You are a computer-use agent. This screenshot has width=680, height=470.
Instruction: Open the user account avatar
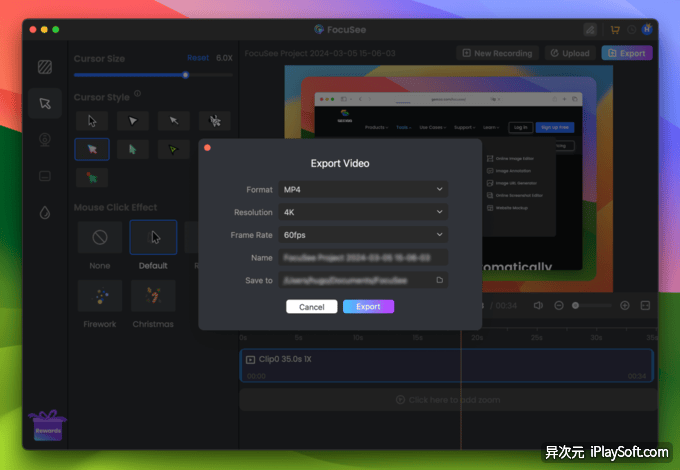pyautogui.click(x=647, y=29)
